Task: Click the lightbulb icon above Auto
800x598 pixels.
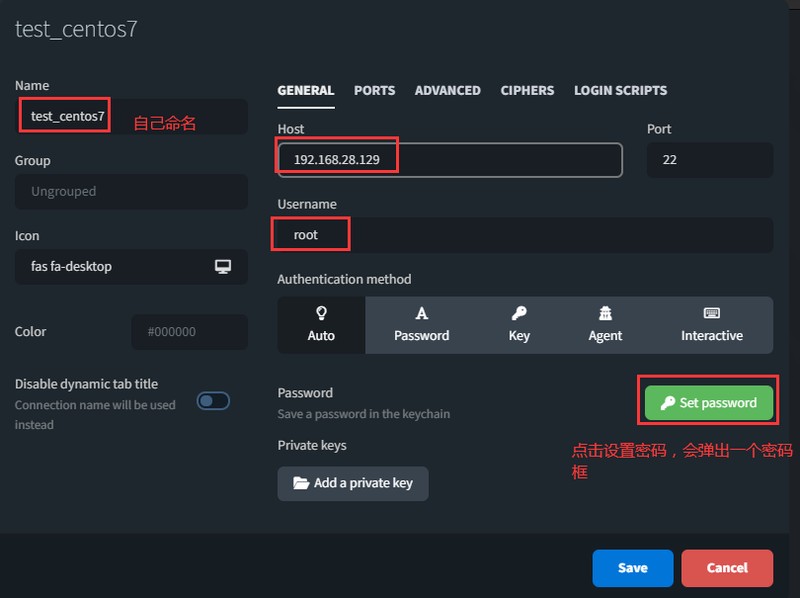Action: pyautogui.click(x=321, y=313)
